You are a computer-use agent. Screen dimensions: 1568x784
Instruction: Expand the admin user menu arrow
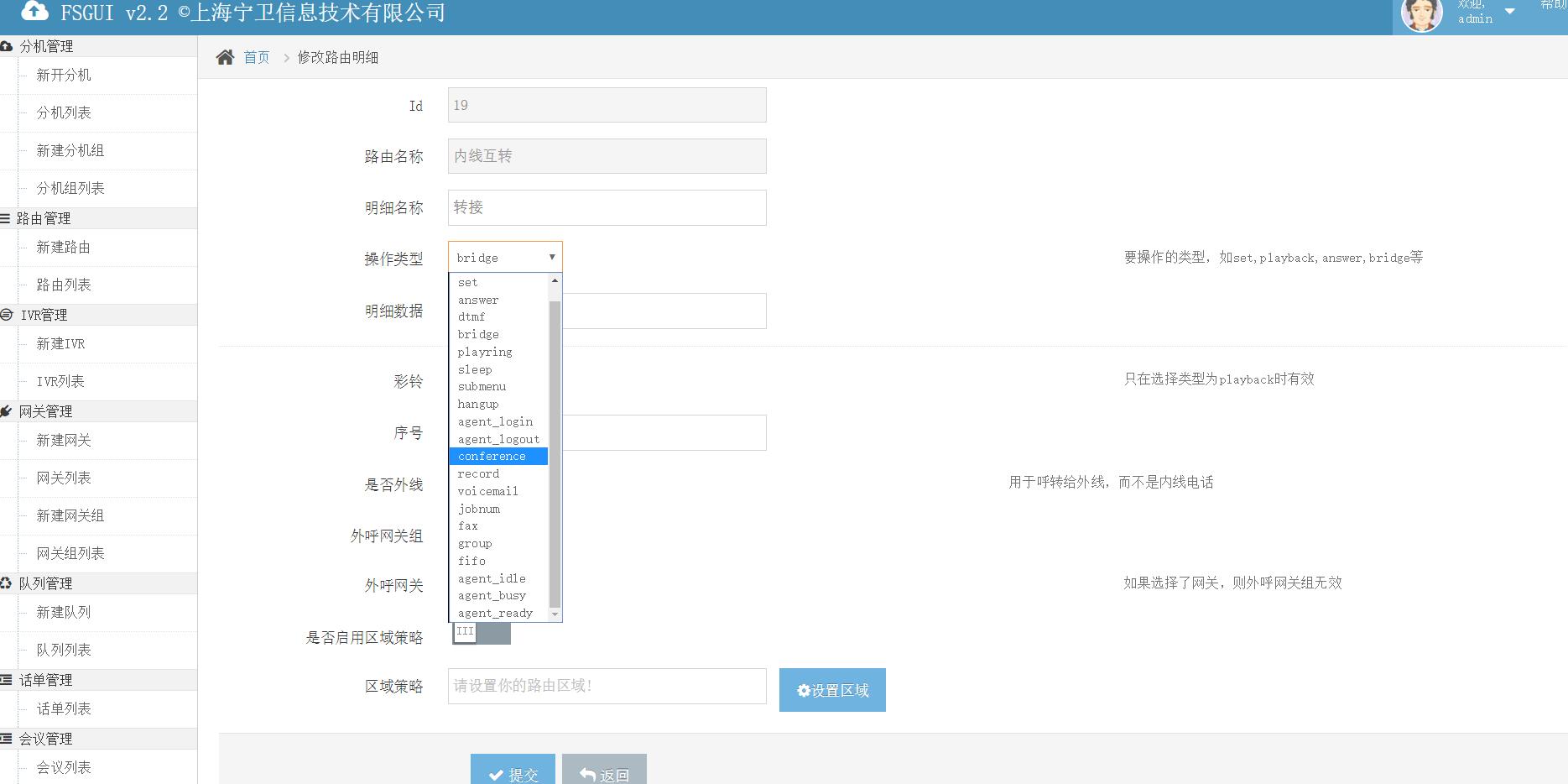[1509, 12]
